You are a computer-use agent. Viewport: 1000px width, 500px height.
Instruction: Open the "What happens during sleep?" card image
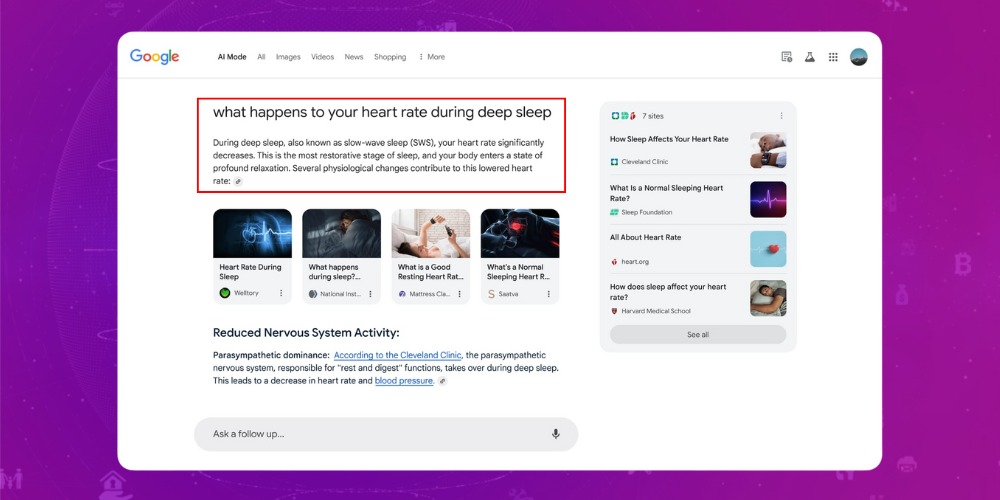click(x=342, y=233)
